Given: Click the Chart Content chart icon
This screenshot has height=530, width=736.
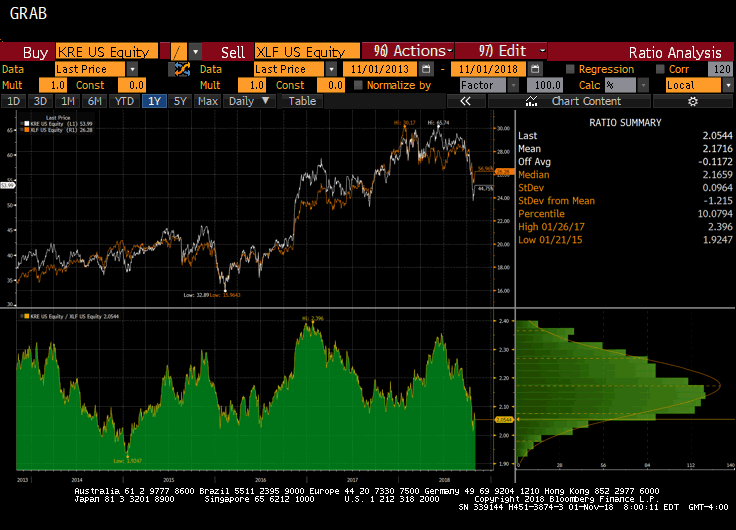Looking at the screenshot, I should coord(531,101).
